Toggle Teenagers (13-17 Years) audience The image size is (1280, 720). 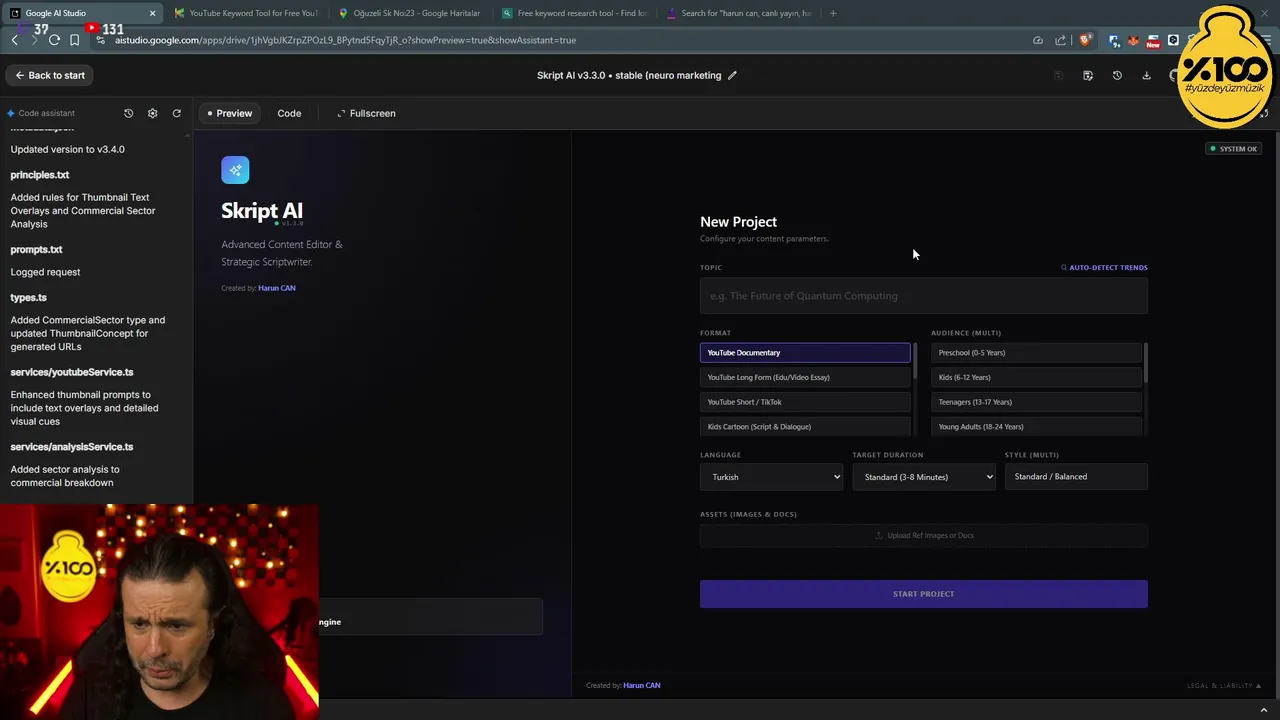pos(1036,402)
